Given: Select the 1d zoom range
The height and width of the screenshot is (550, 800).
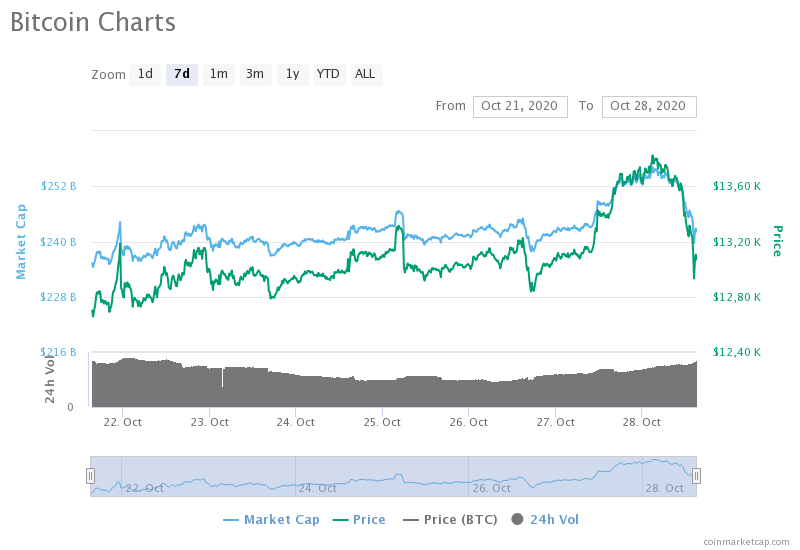Looking at the screenshot, I should (145, 74).
